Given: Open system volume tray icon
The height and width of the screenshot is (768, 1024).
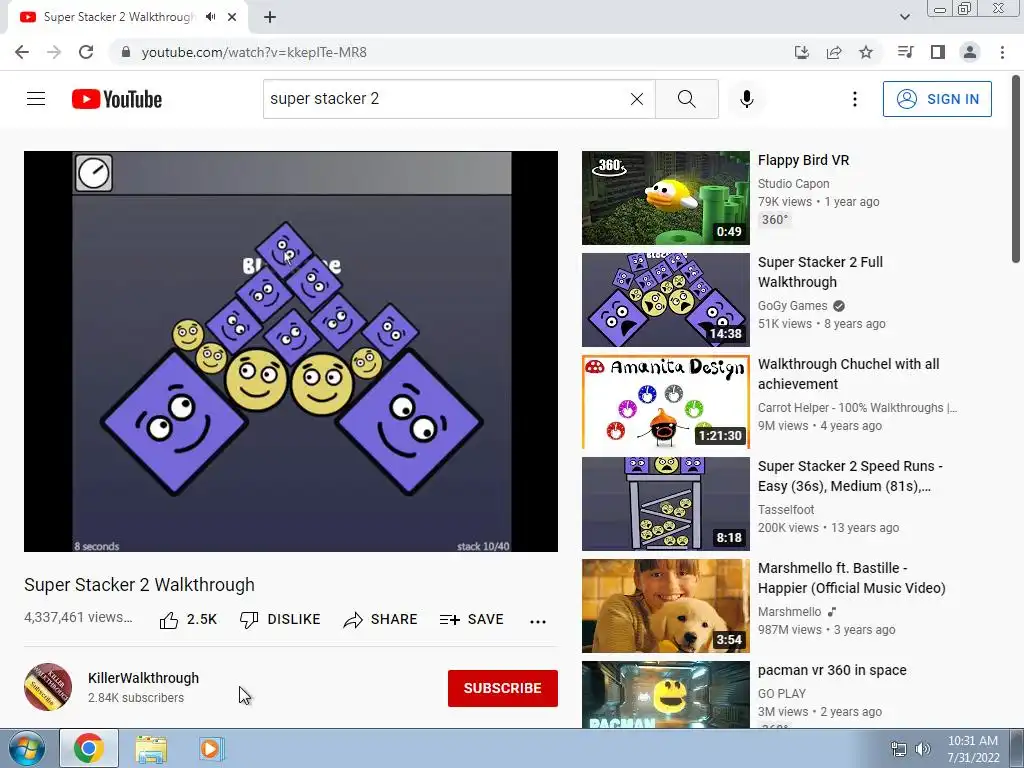Looking at the screenshot, I should point(922,749).
